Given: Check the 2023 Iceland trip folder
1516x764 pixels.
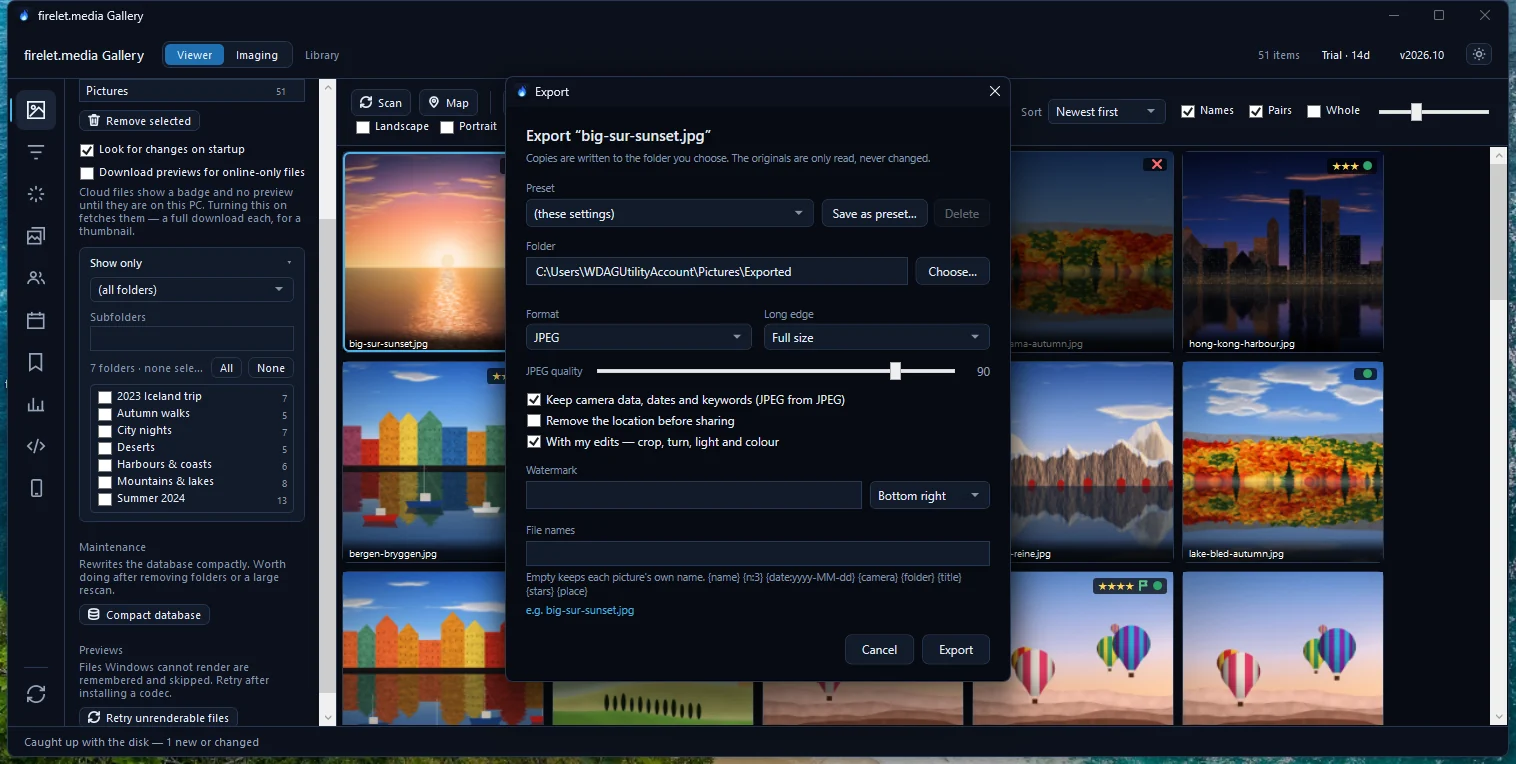Looking at the screenshot, I should pos(104,397).
